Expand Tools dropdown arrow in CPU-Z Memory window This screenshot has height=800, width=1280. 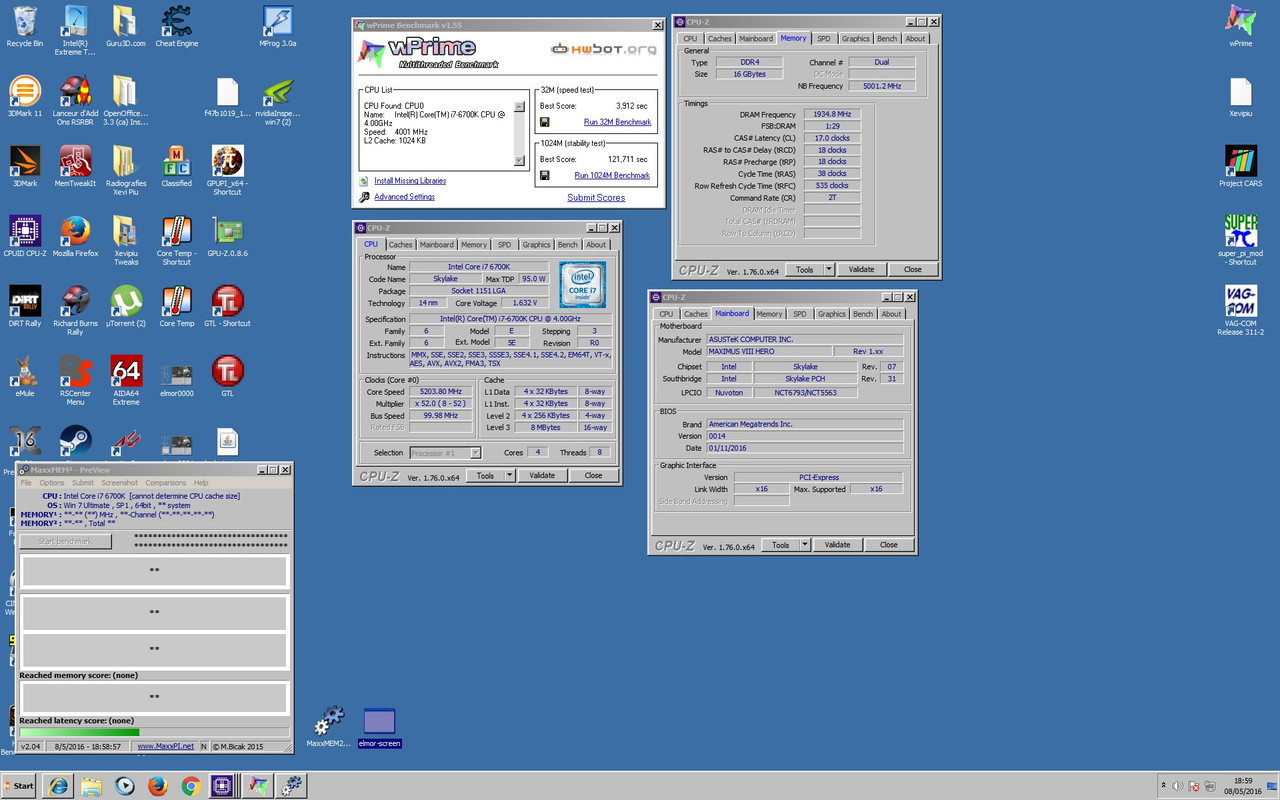829,269
